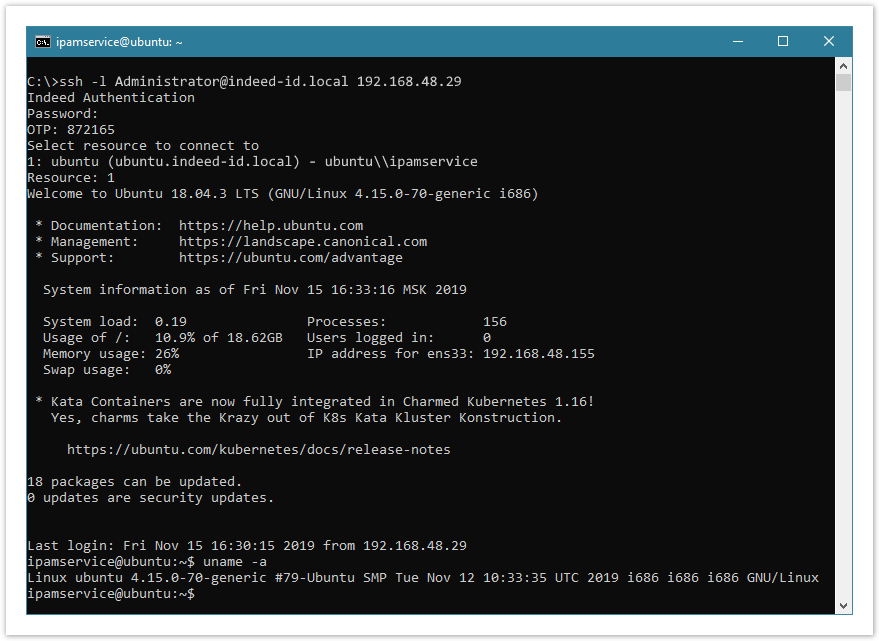The height and width of the screenshot is (641, 879).
Task: Click the Welcome to Ubuntu 18.04.3 LTS line
Action: tap(283, 194)
